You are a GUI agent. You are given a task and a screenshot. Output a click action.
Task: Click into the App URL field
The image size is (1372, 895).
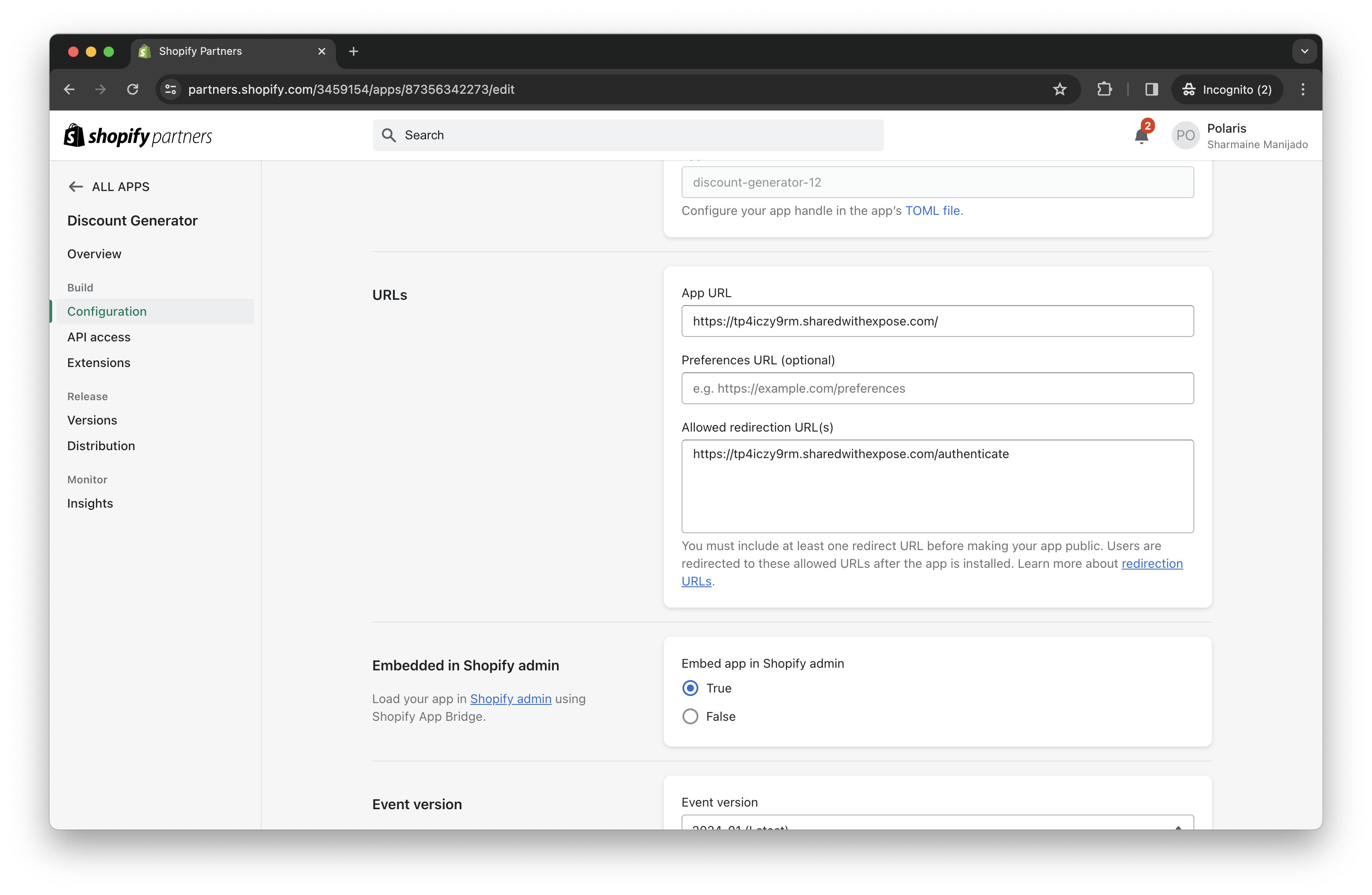click(x=938, y=321)
